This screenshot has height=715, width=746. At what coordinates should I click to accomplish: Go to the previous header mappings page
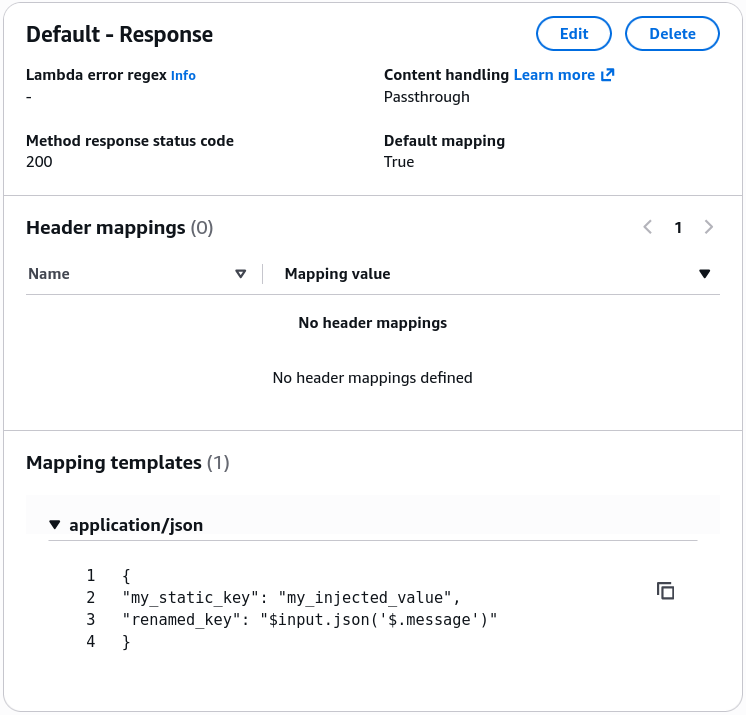(x=648, y=227)
